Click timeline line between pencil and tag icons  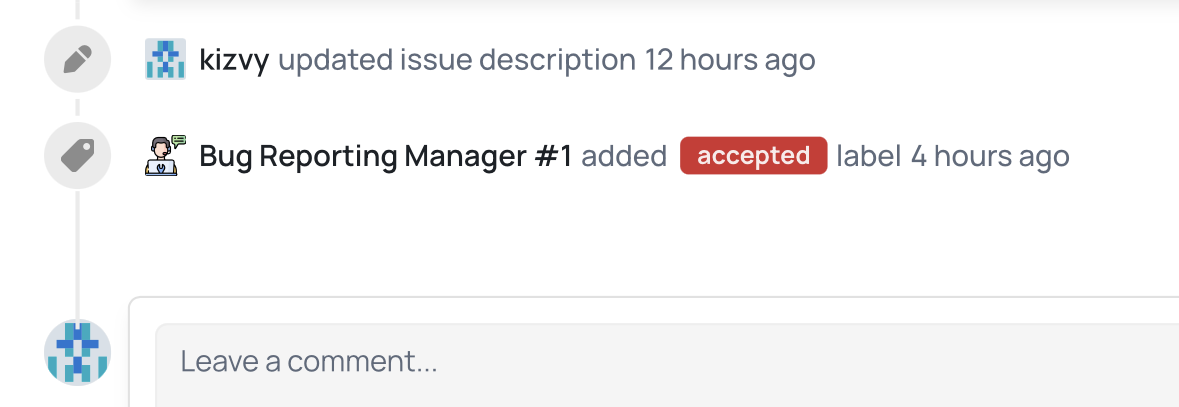click(77, 108)
